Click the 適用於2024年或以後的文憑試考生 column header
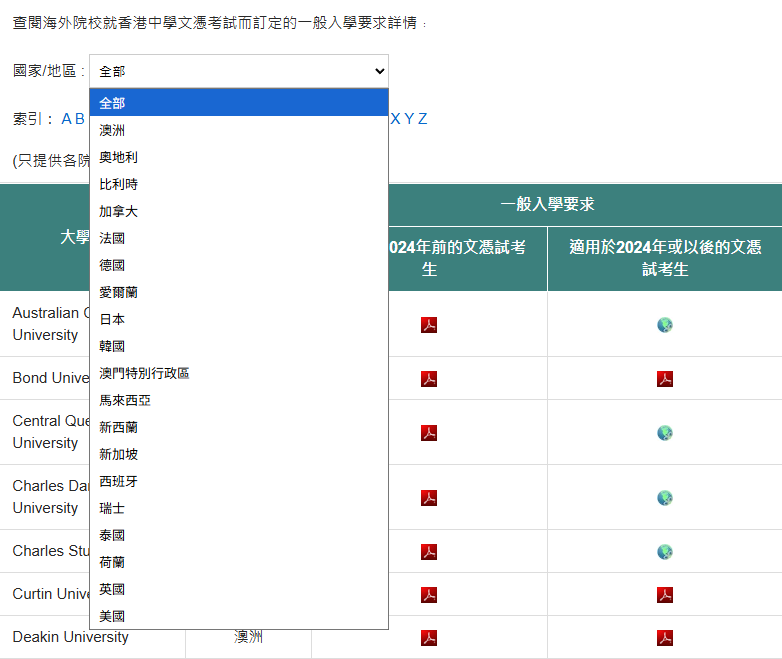 665,258
